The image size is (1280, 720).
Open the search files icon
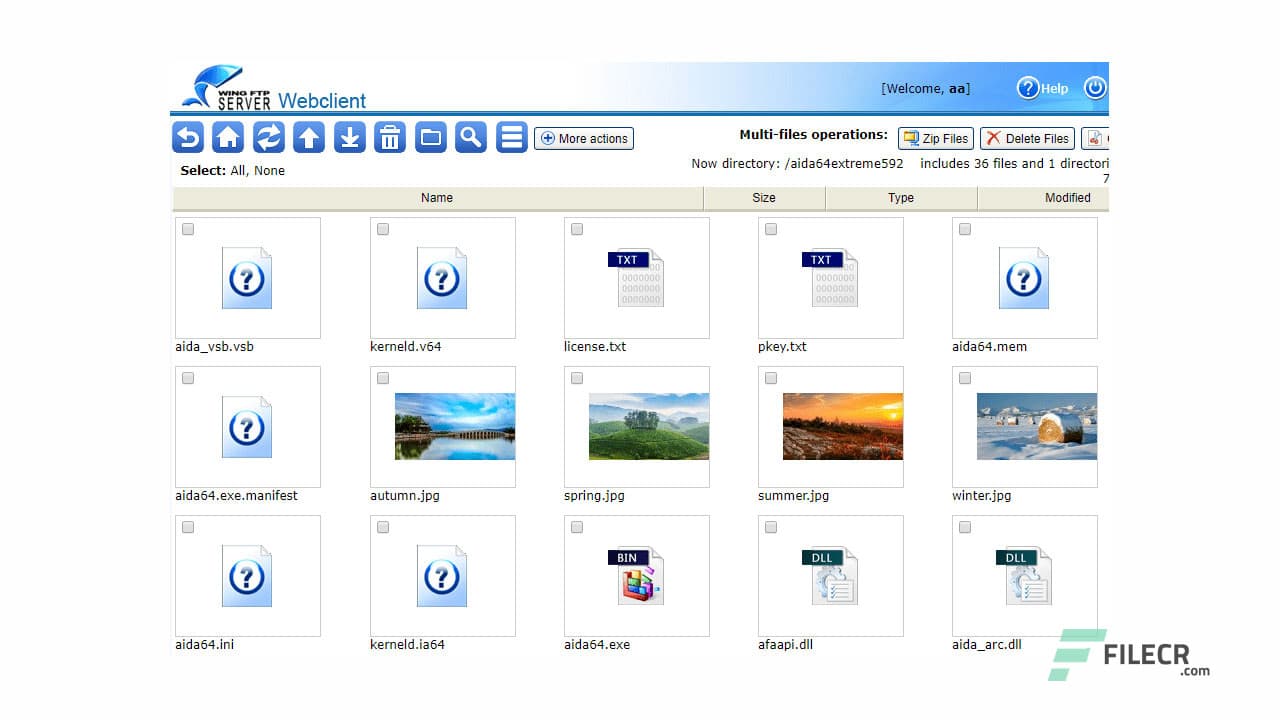470,137
